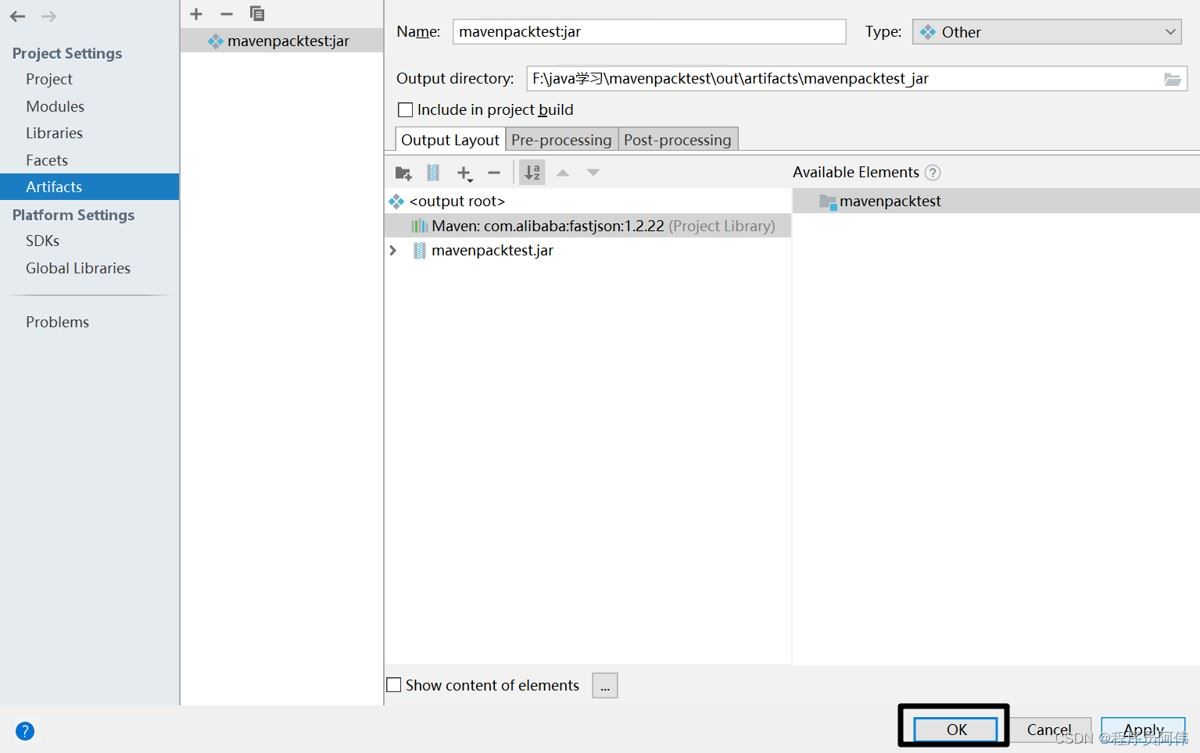Screen dimensions: 1200x753
Task: Check Show content of elements
Action: click(x=394, y=685)
